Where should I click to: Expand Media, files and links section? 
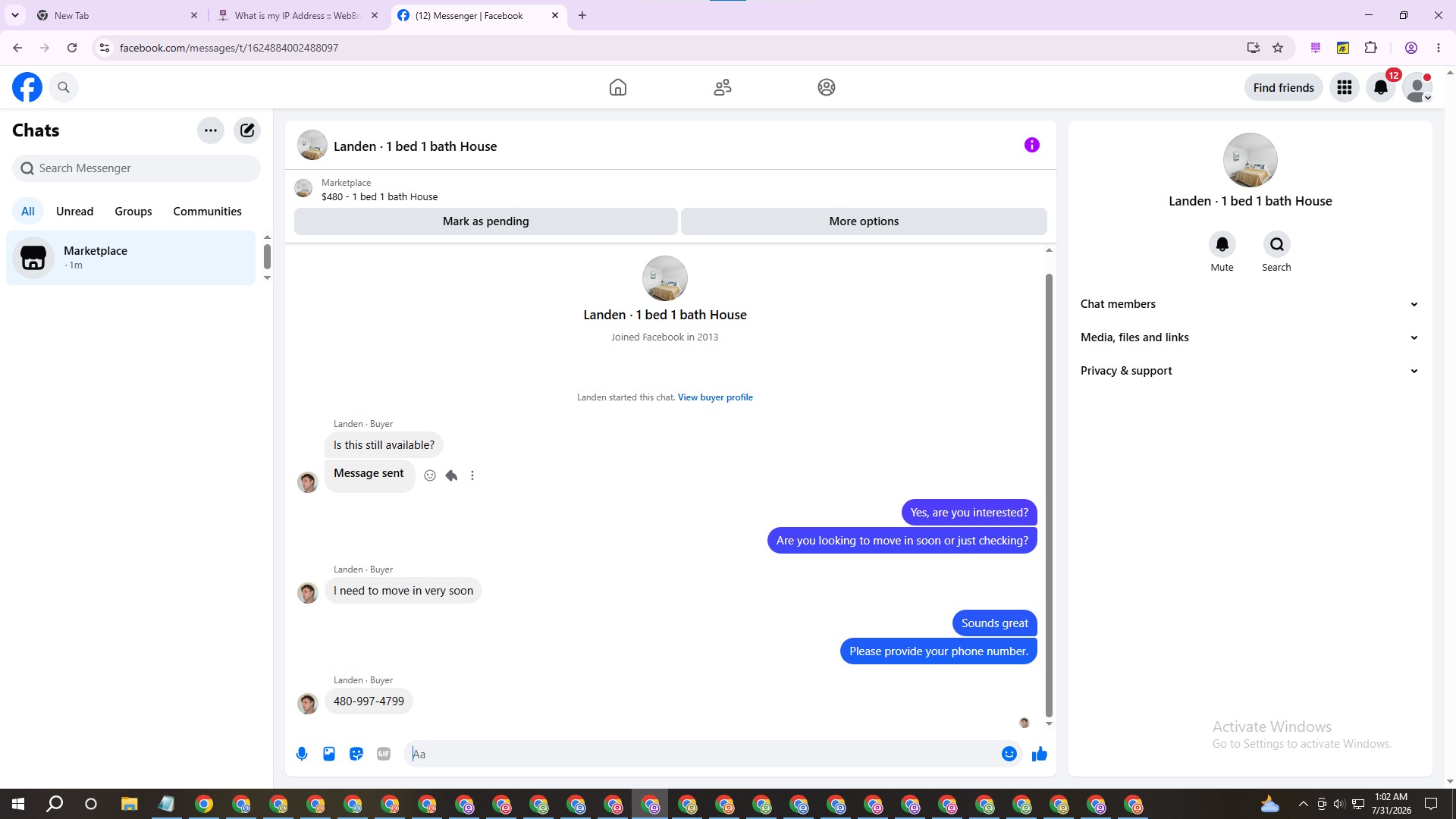click(x=1250, y=337)
